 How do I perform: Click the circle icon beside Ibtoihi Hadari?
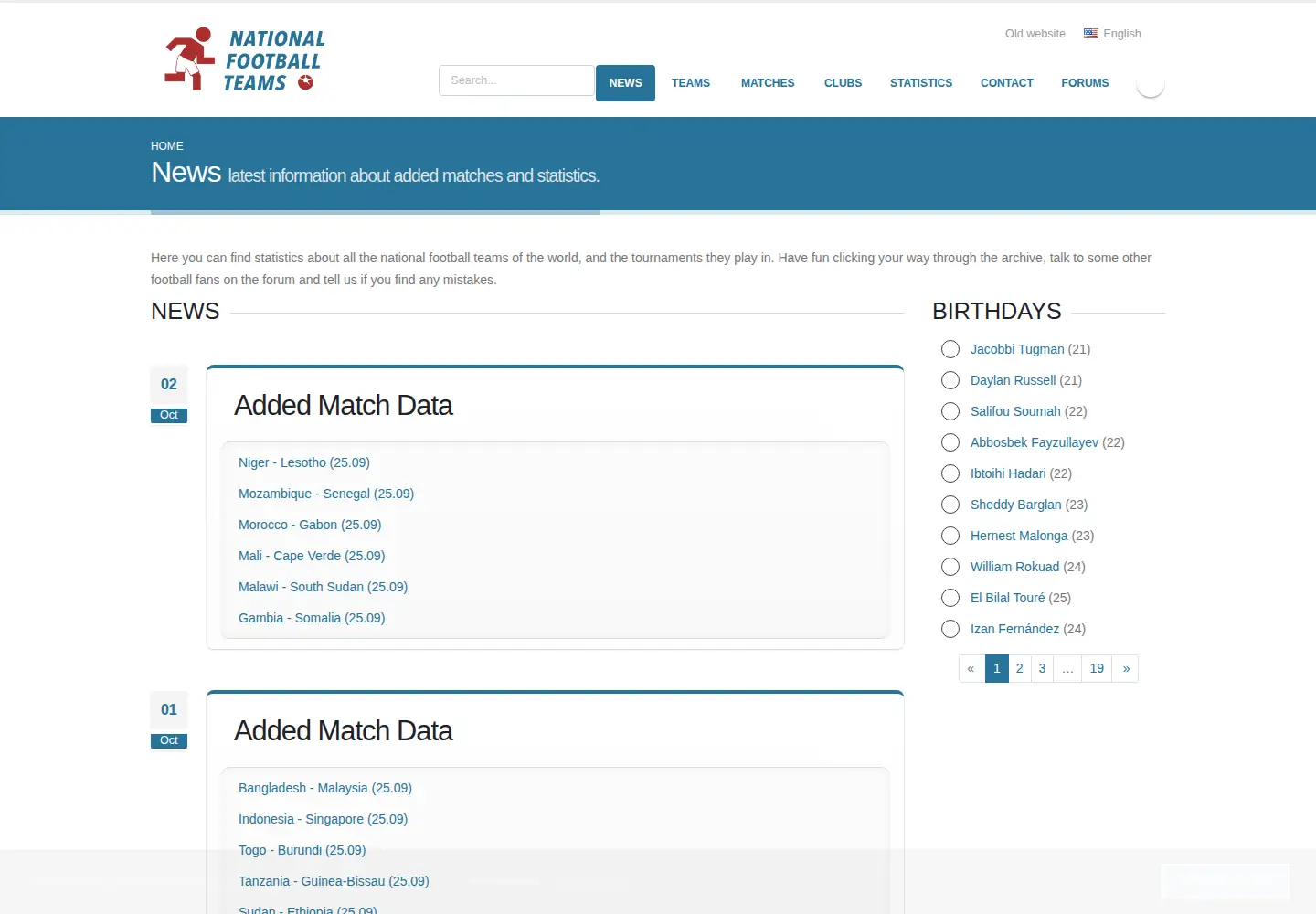(950, 473)
